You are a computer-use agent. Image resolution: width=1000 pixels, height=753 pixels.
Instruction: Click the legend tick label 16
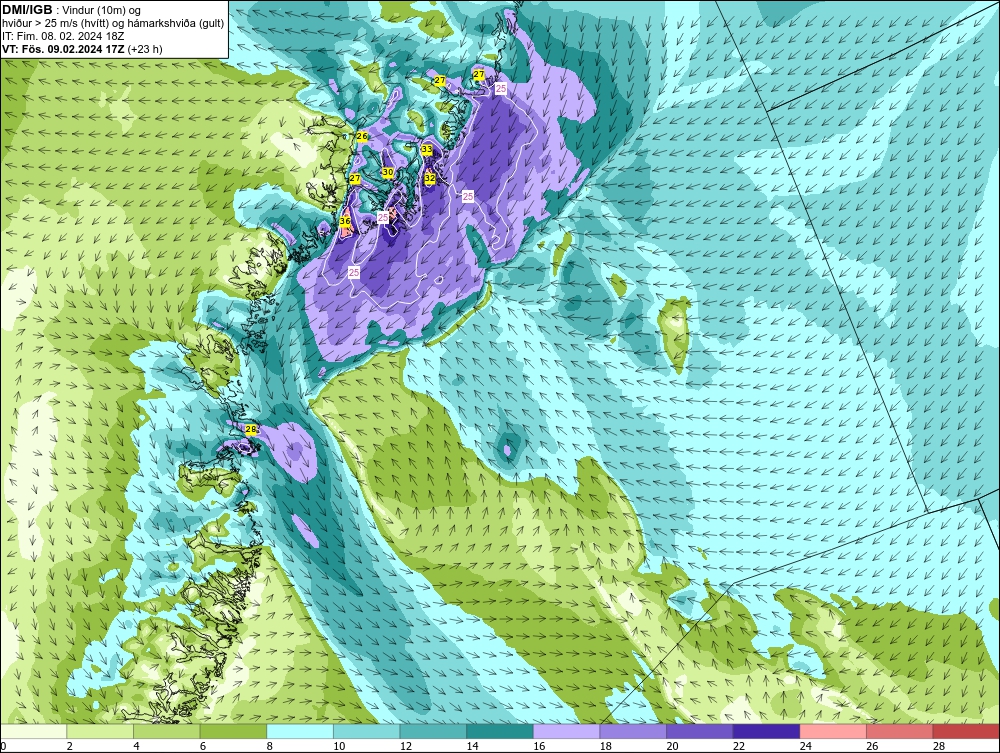point(539,746)
